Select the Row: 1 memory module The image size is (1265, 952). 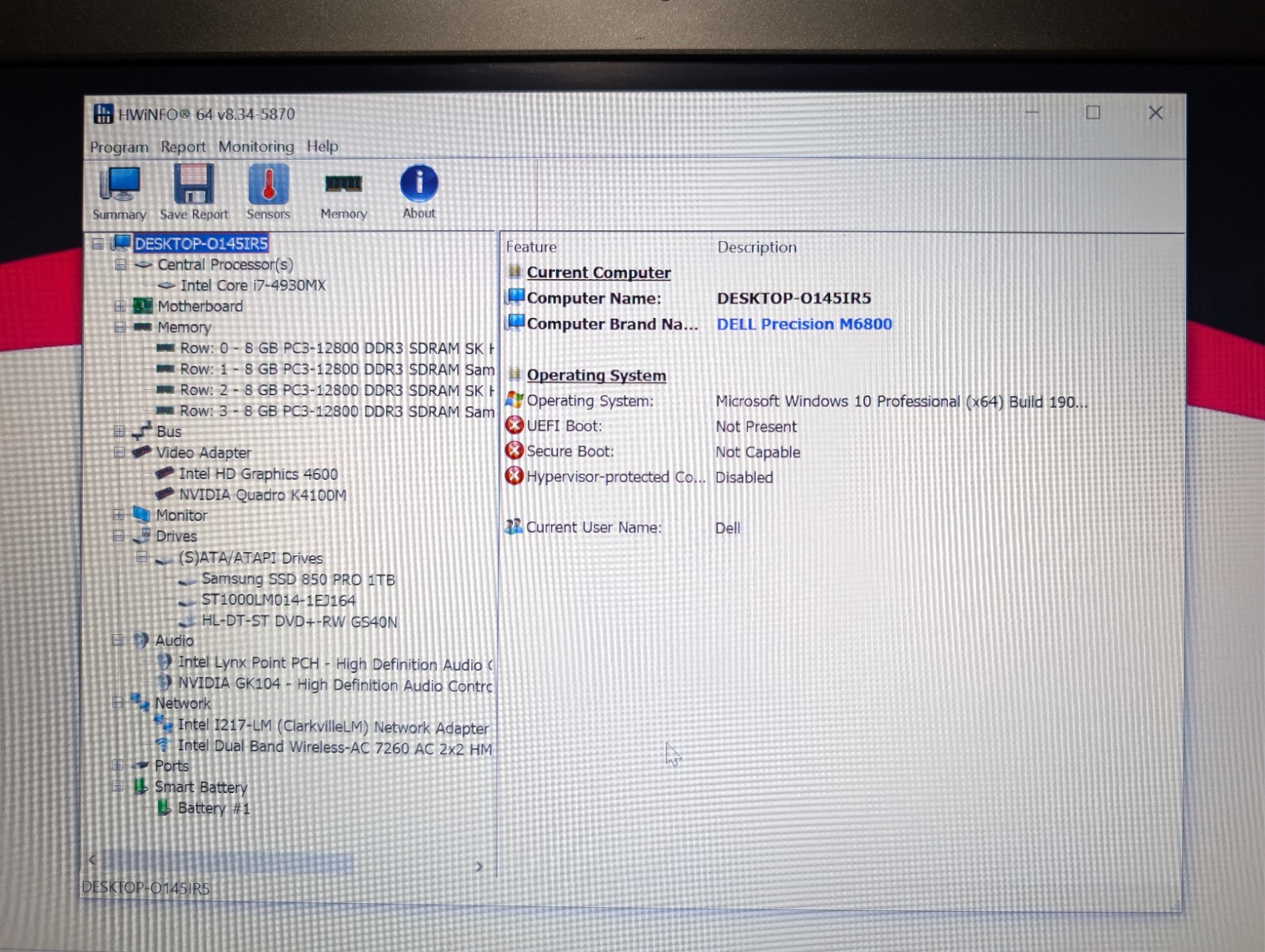(x=337, y=369)
